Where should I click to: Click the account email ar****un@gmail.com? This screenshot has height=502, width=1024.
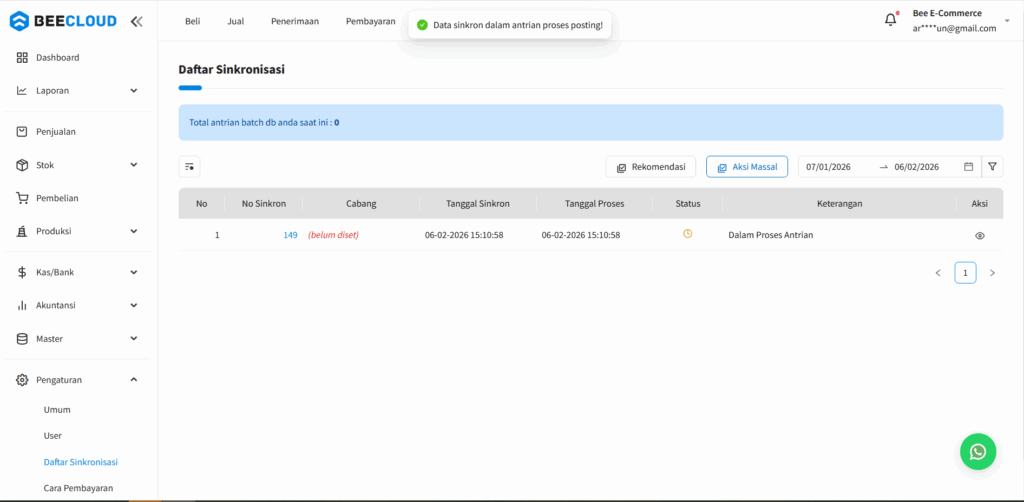click(954, 28)
